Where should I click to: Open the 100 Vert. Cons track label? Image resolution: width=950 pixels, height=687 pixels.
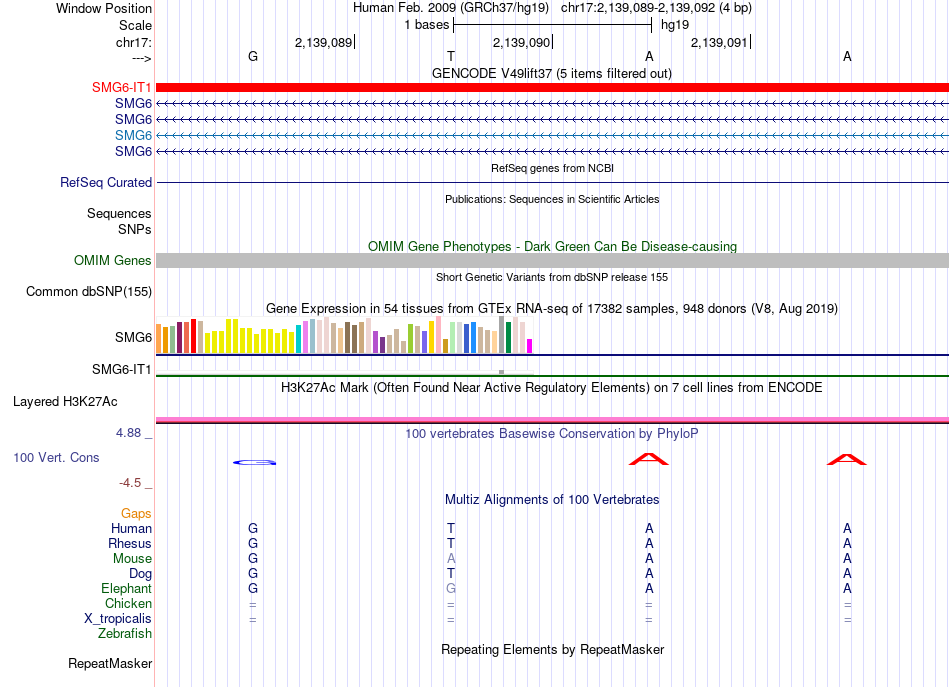coord(56,457)
